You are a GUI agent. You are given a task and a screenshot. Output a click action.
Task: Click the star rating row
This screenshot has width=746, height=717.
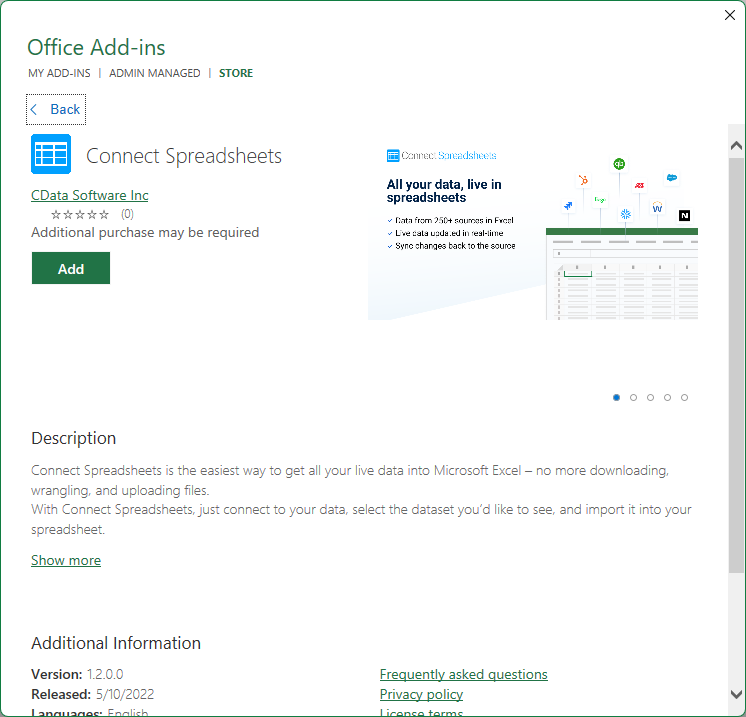coord(80,214)
